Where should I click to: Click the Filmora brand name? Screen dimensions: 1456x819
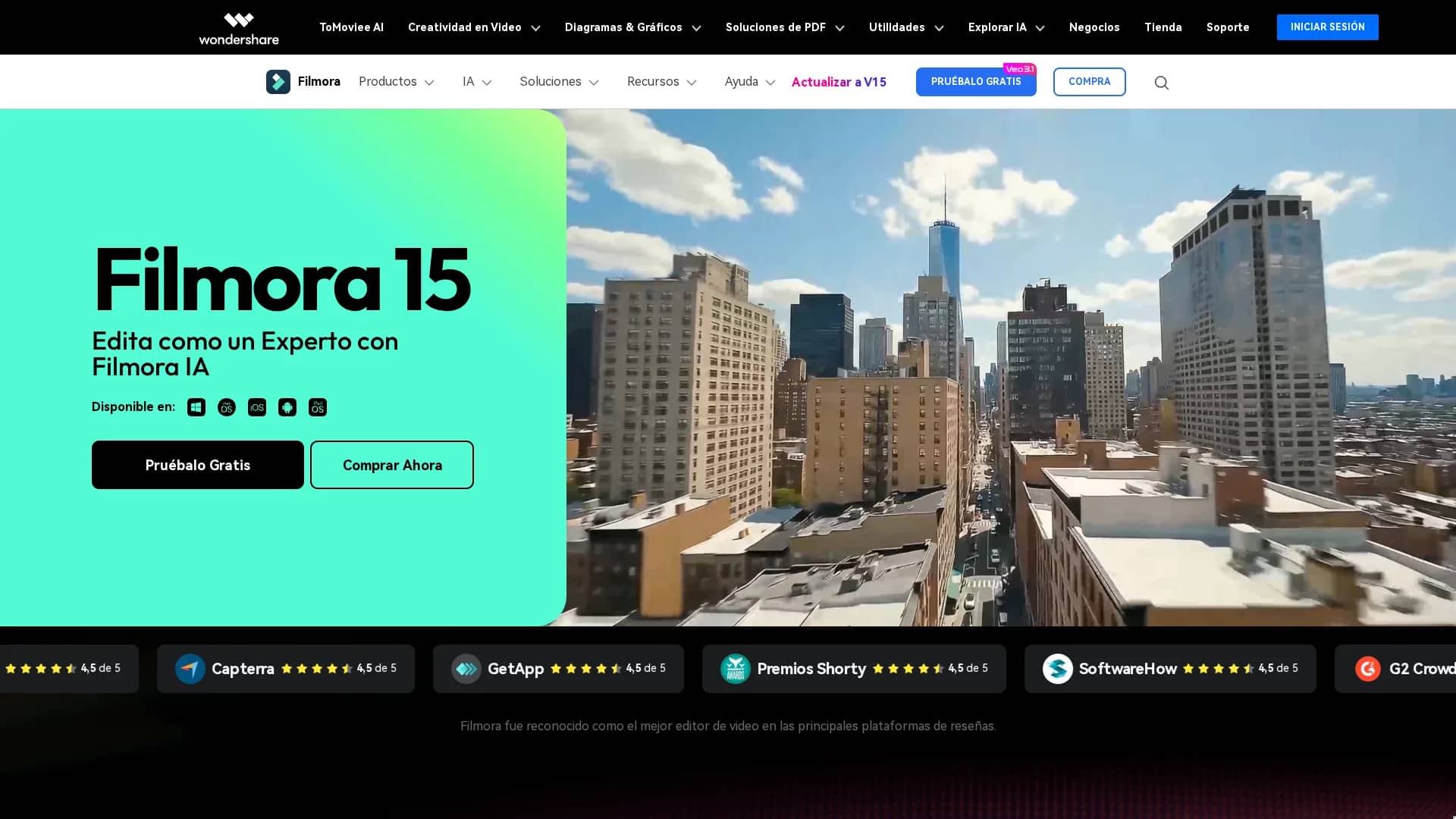point(319,82)
